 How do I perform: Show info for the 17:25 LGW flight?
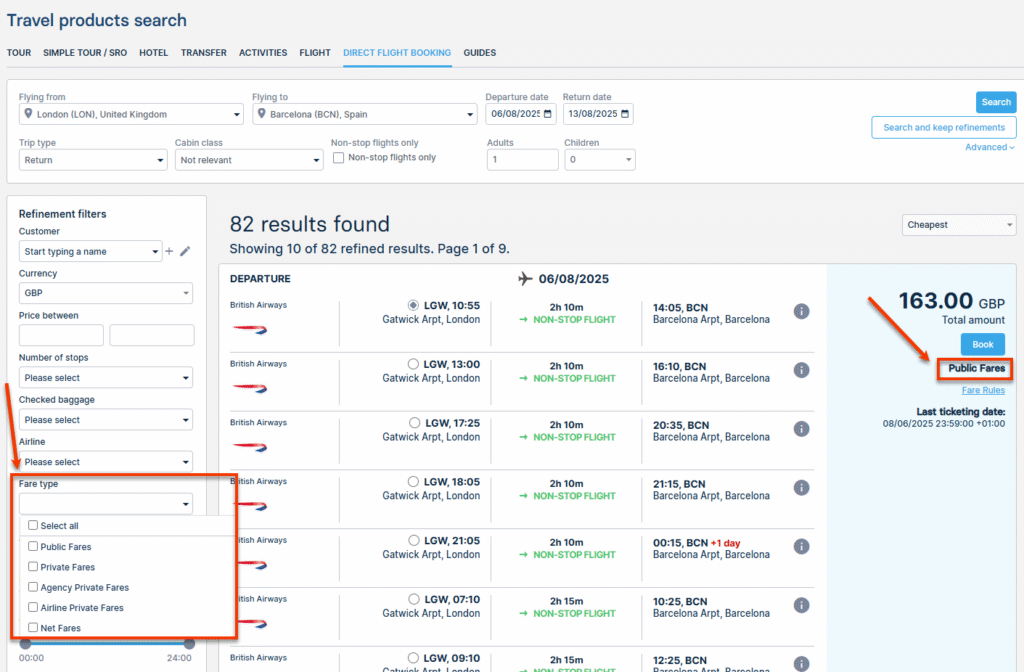click(x=801, y=429)
